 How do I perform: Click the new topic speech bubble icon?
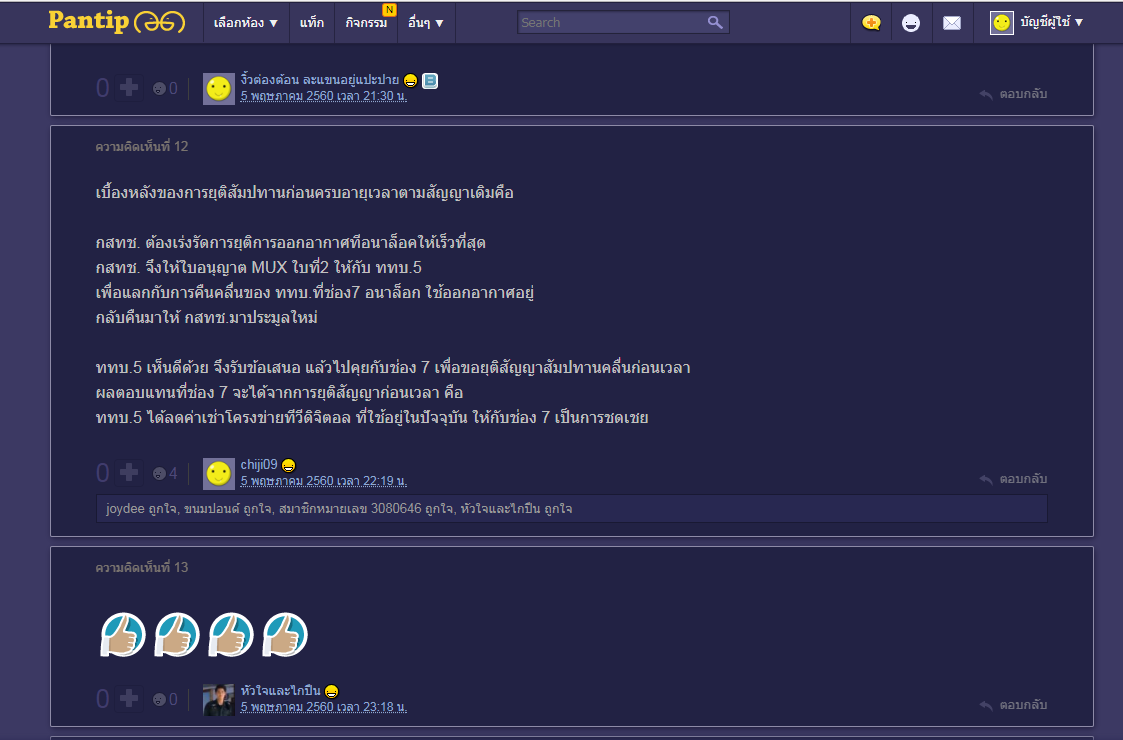pyautogui.click(x=871, y=23)
